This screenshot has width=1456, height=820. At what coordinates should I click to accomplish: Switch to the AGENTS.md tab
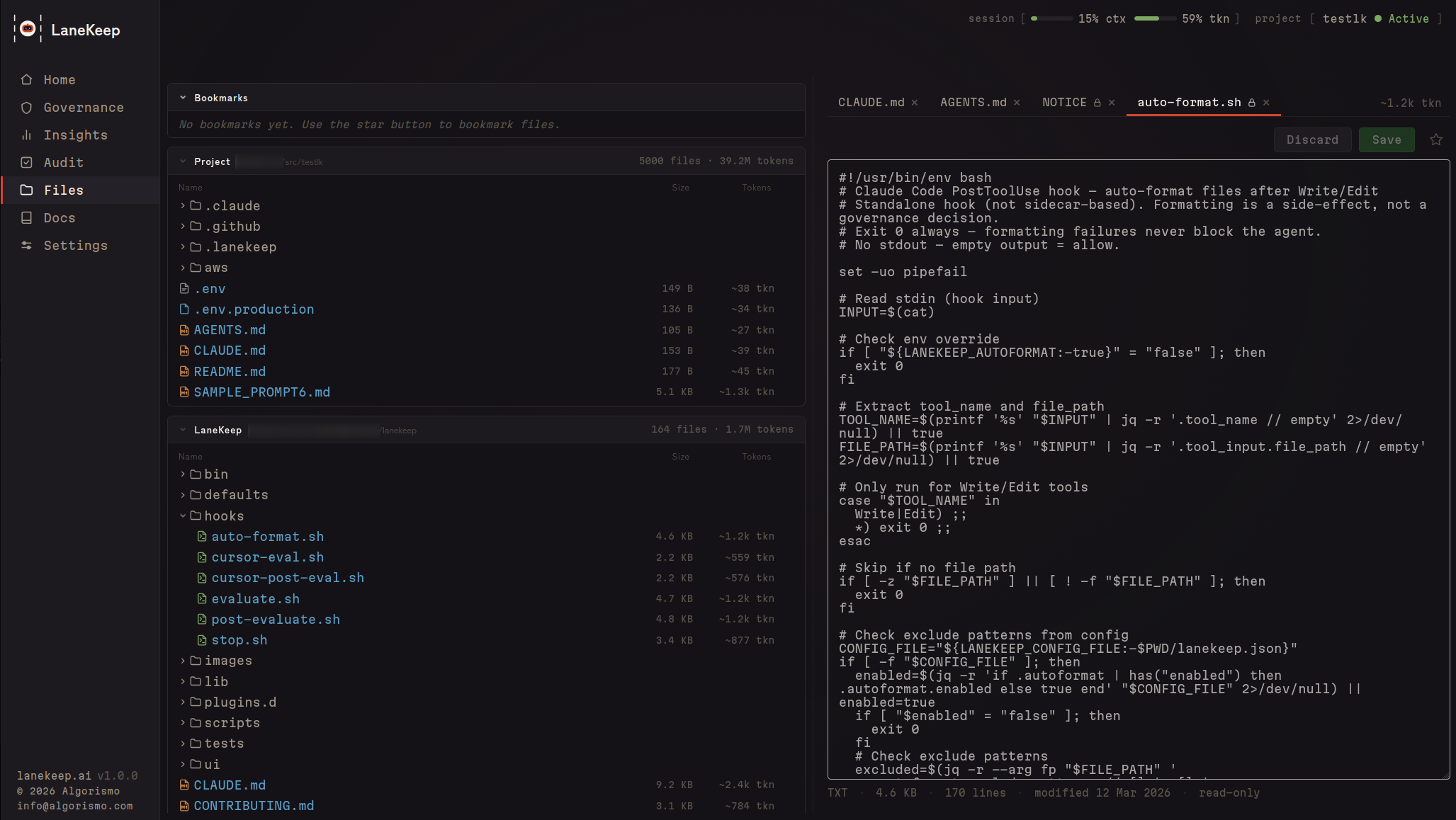click(x=973, y=102)
